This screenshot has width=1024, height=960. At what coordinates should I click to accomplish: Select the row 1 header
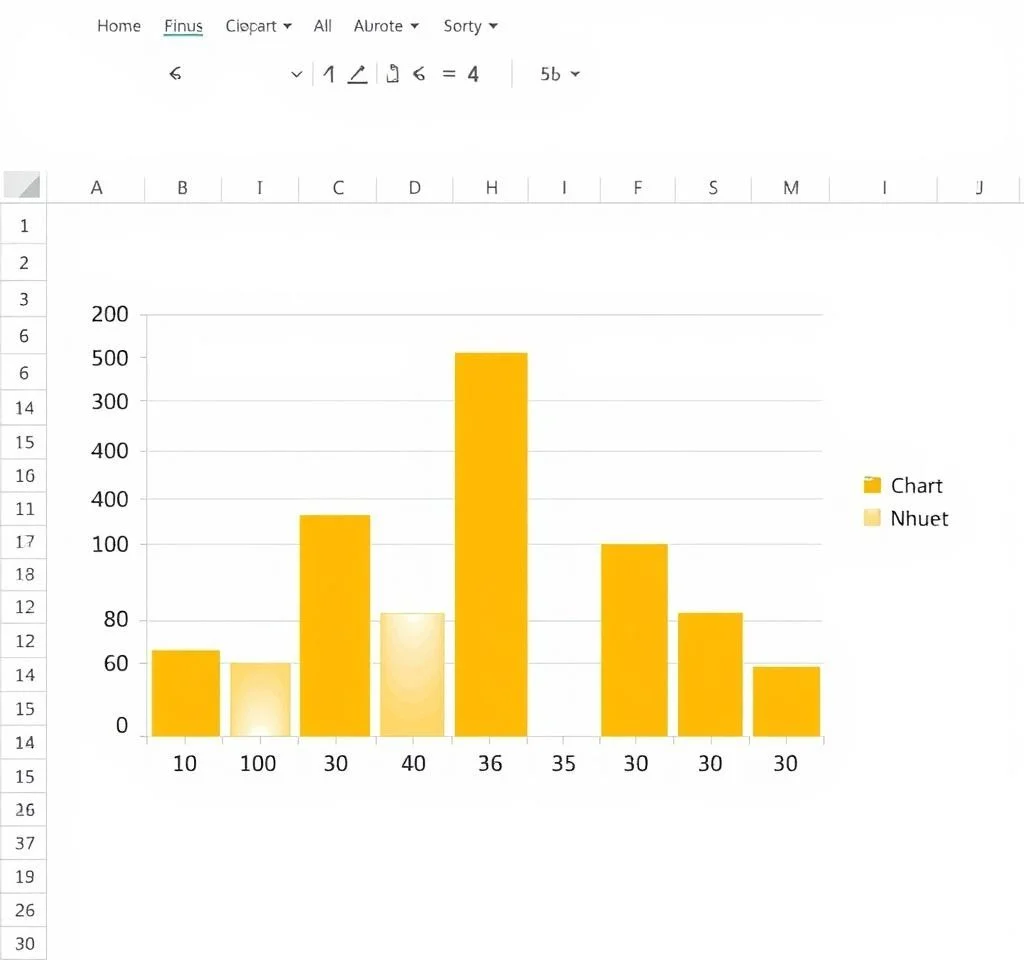point(24,226)
